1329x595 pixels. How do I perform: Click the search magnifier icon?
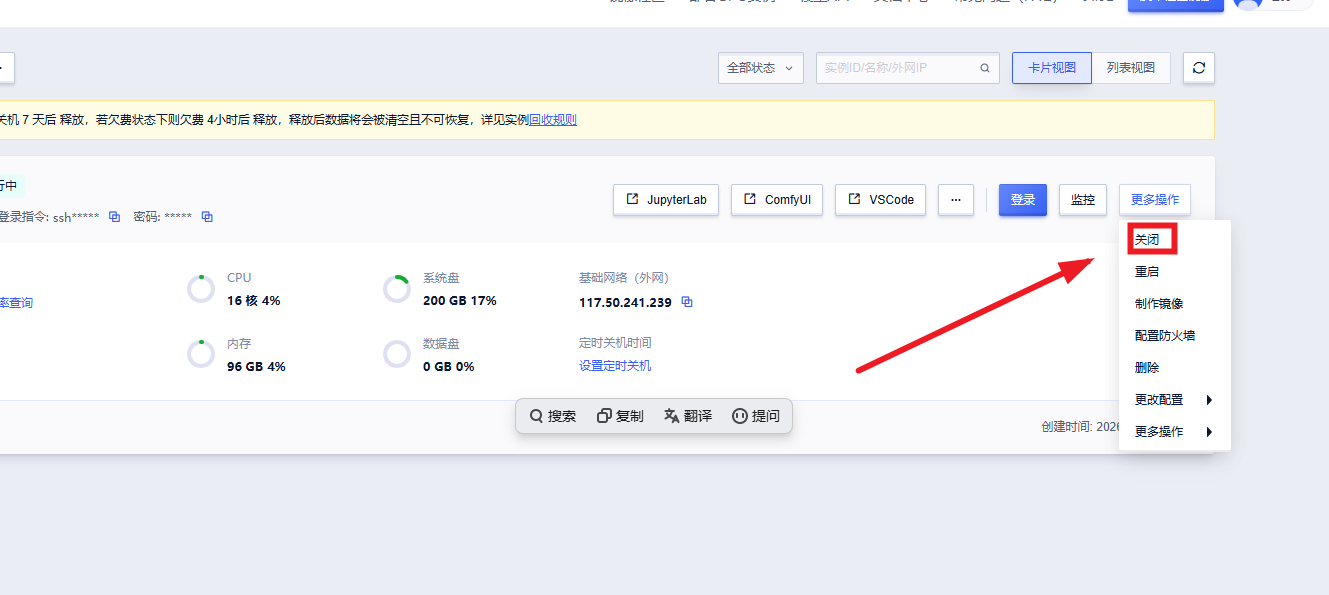pyautogui.click(x=984, y=68)
